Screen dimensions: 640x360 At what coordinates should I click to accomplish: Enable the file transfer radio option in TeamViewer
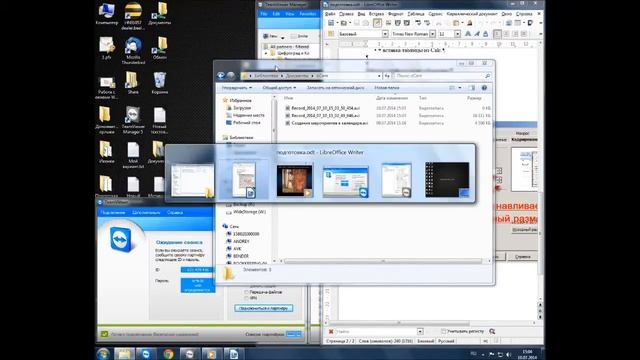coord(246,292)
